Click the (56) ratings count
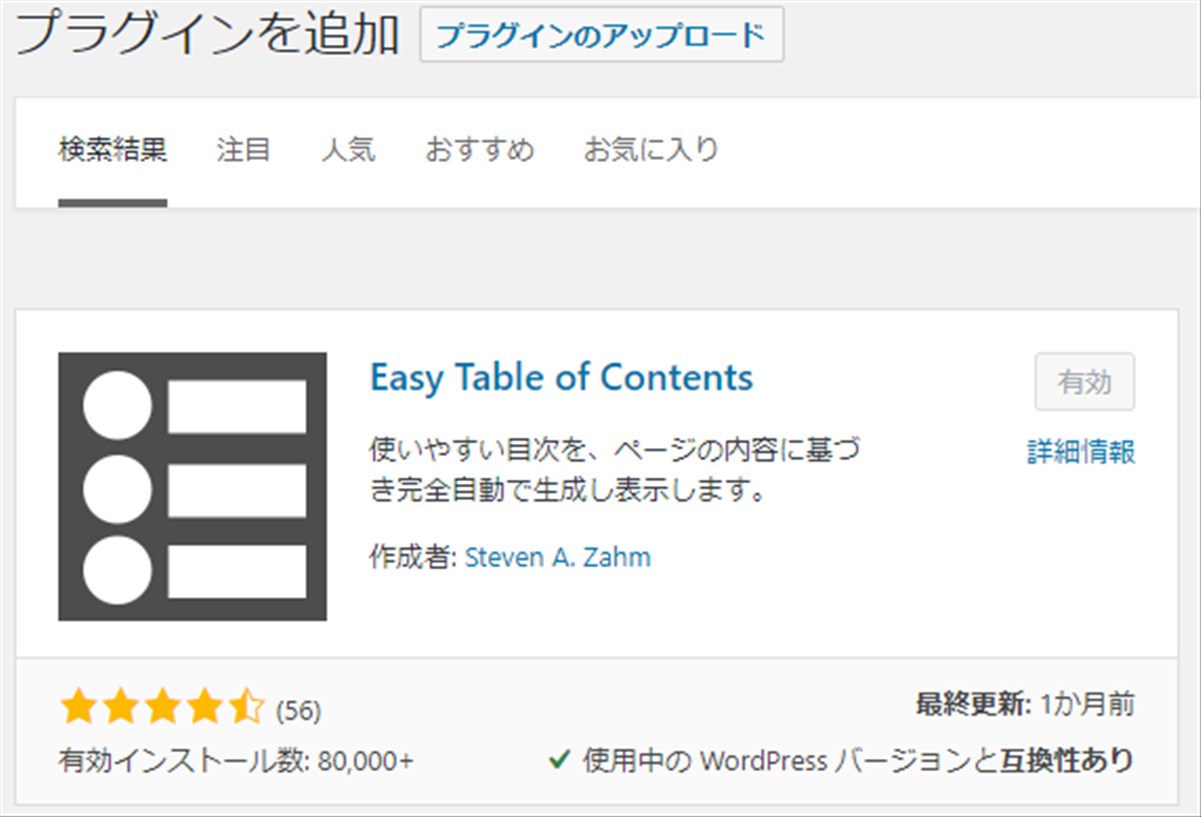This screenshot has height=817, width=1201. pos(298,711)
